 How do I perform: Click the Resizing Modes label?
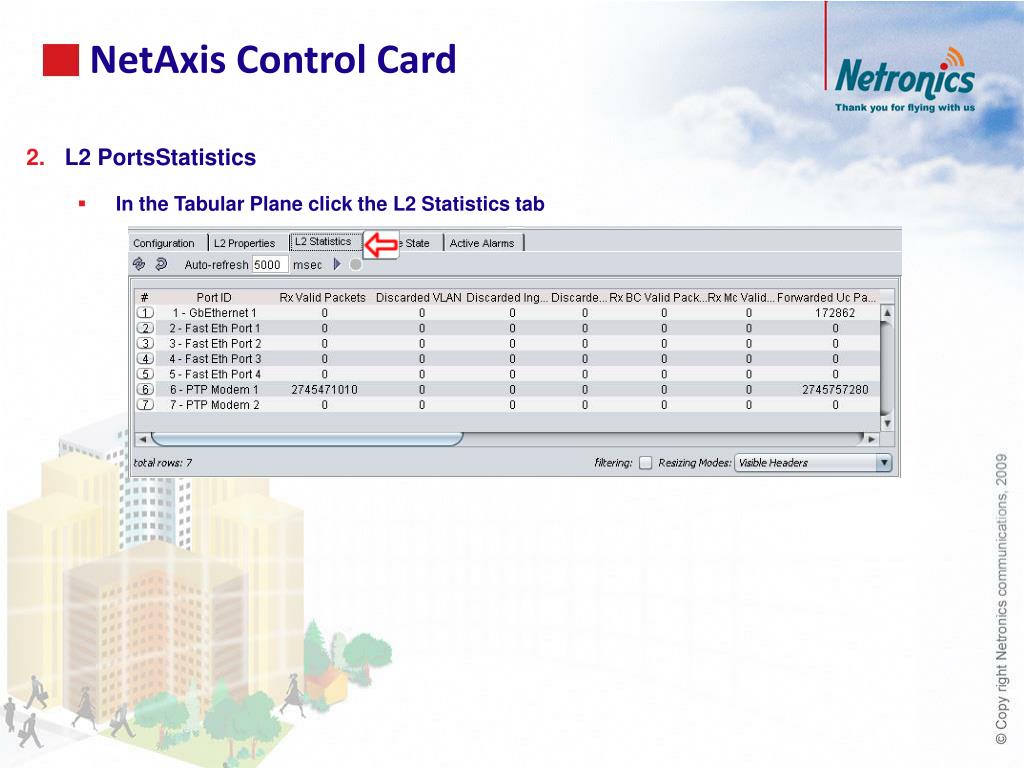click(695, 462)
